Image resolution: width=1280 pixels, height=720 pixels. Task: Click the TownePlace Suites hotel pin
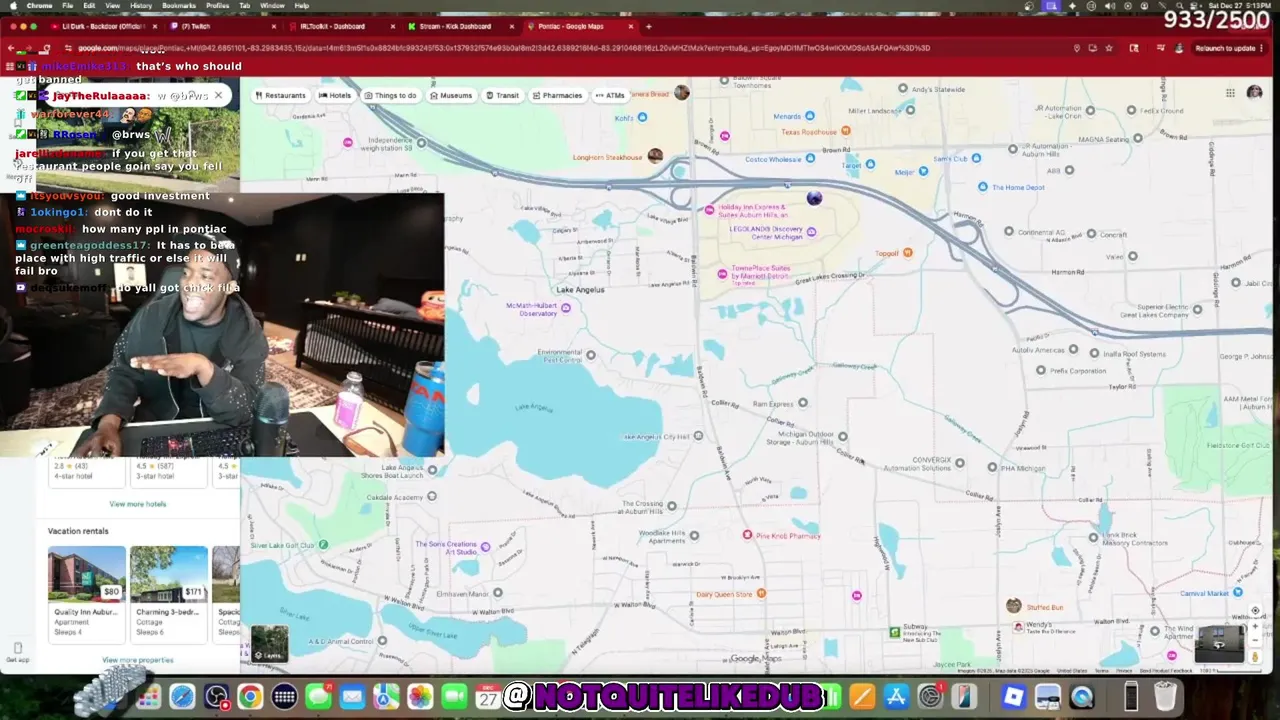tap(722, 273)
